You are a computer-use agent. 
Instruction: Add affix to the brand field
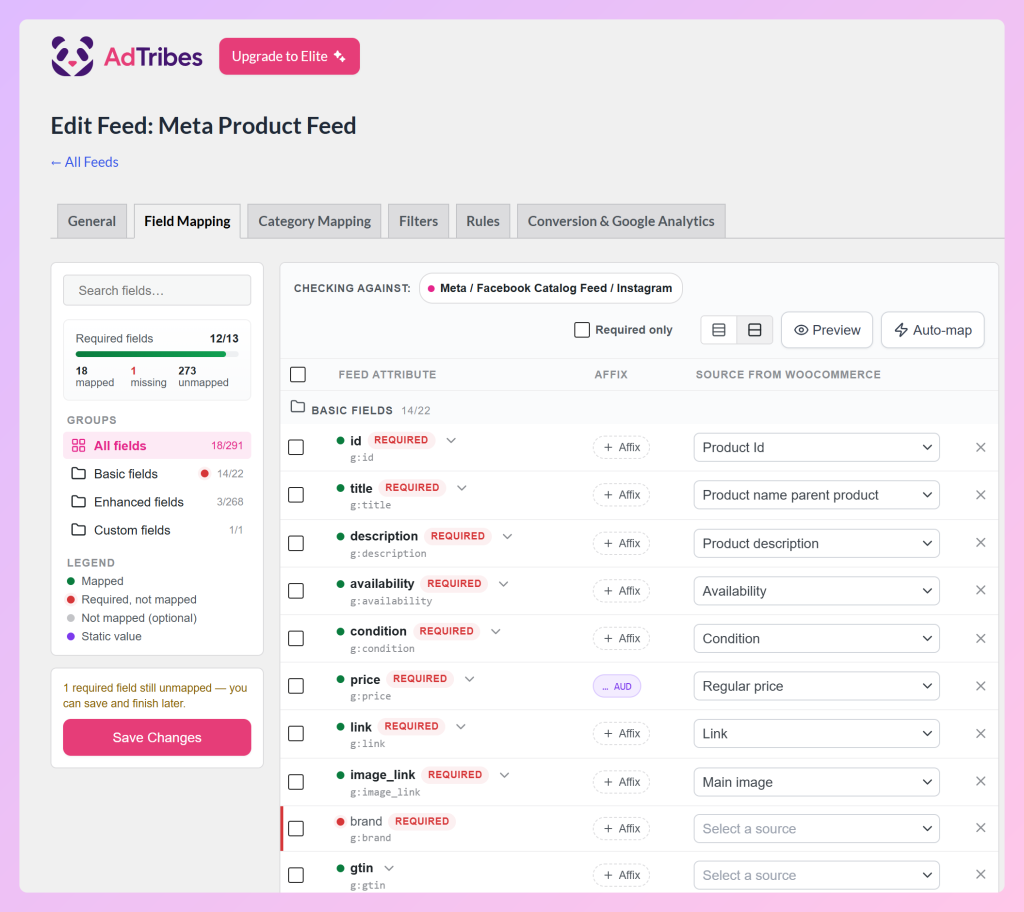click(621, 829)
